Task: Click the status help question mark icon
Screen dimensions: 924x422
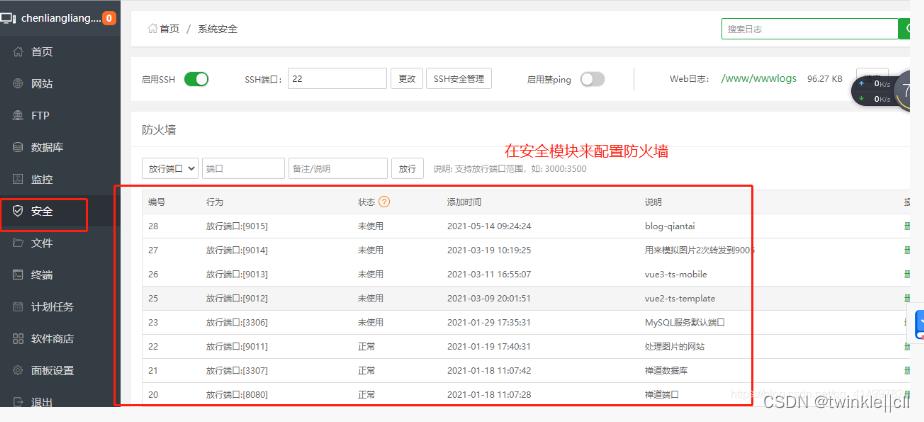Action: point(384,202)
